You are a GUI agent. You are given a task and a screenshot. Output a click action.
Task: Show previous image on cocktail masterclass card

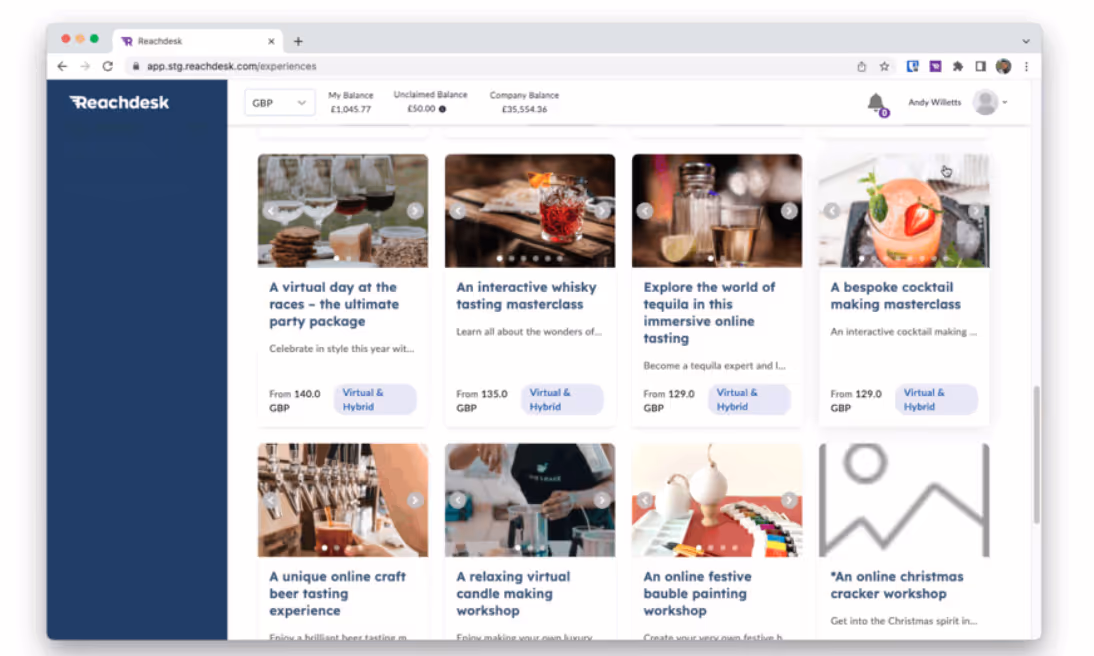click(832, 211)
